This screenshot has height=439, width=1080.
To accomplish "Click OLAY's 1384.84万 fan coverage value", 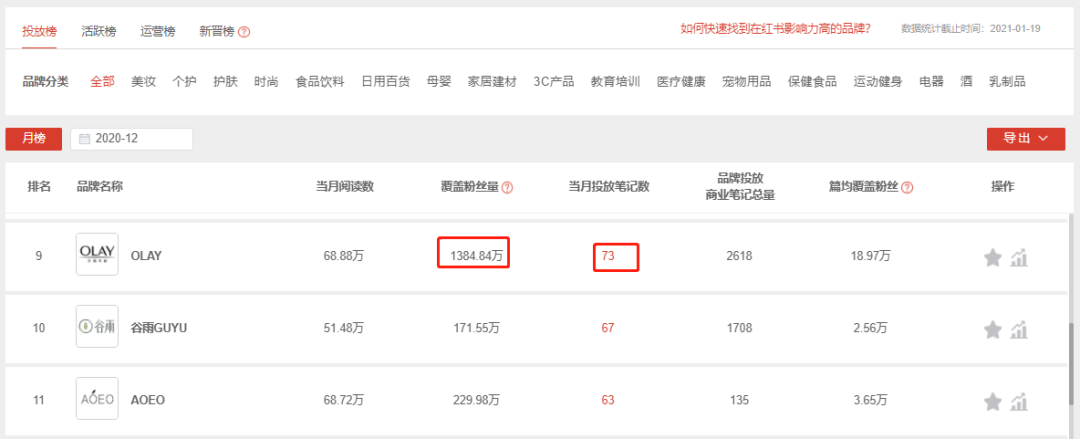I will point(477,256).
